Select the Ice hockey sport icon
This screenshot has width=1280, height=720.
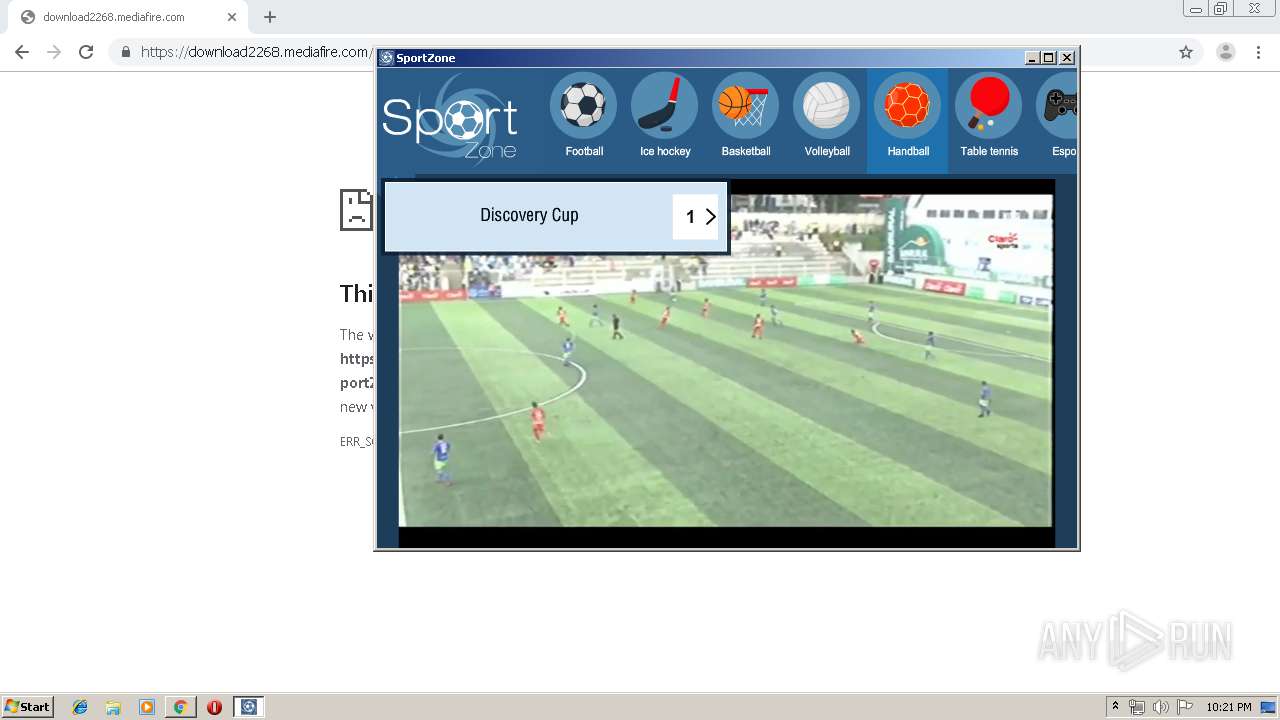tap(664, 106)
